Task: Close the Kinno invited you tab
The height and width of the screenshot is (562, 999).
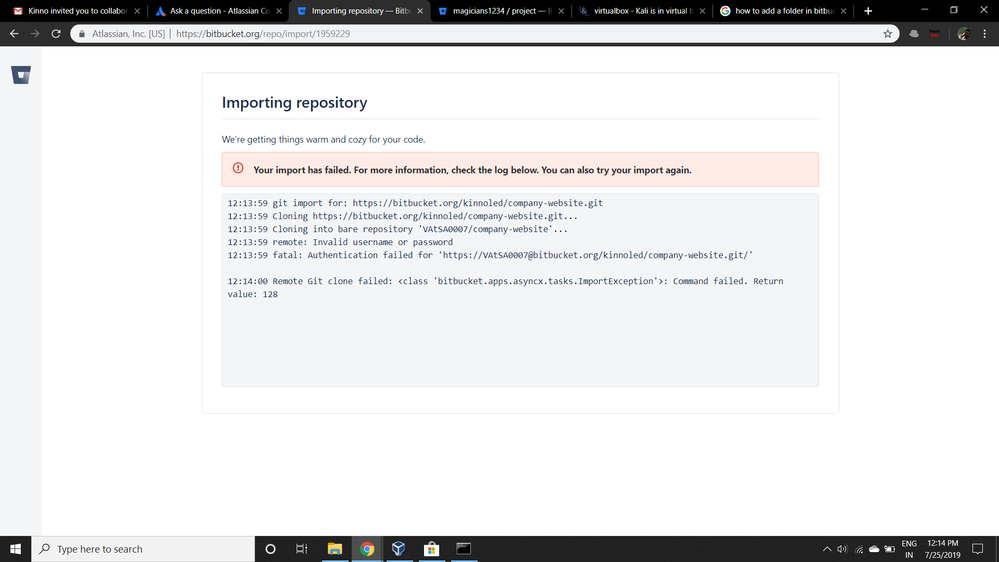Action: point(137,11)
